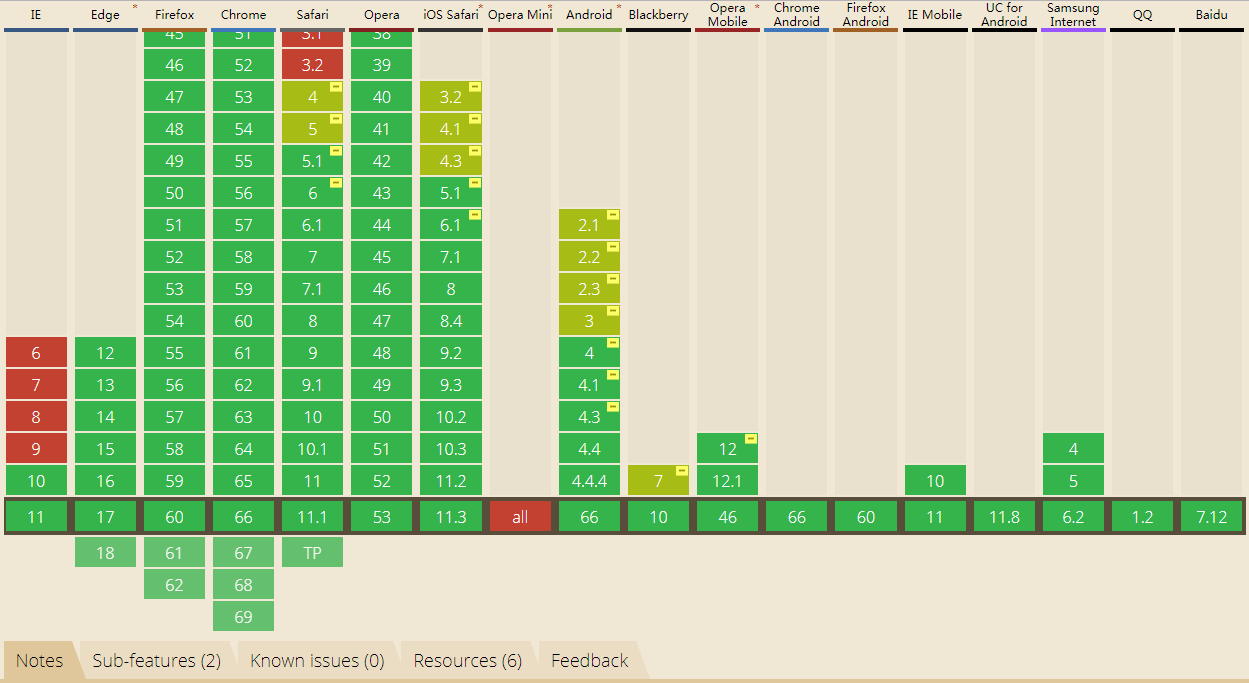Select the Firefox Android 60 cell
This screenshot has height=683, width=1249.
(866, 517)
